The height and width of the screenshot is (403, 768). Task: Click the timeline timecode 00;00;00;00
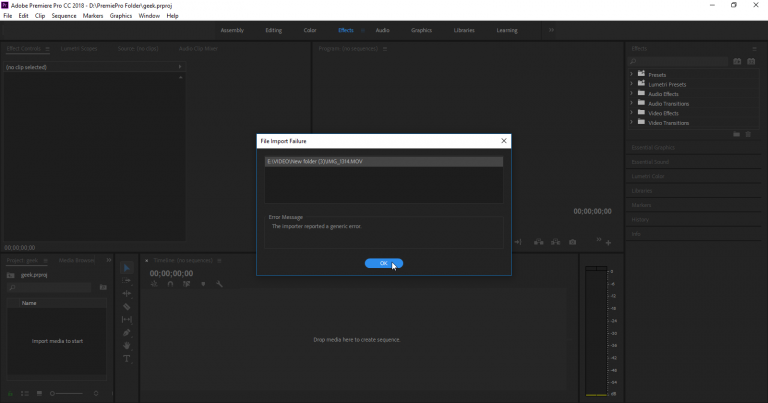pos(171,273)
